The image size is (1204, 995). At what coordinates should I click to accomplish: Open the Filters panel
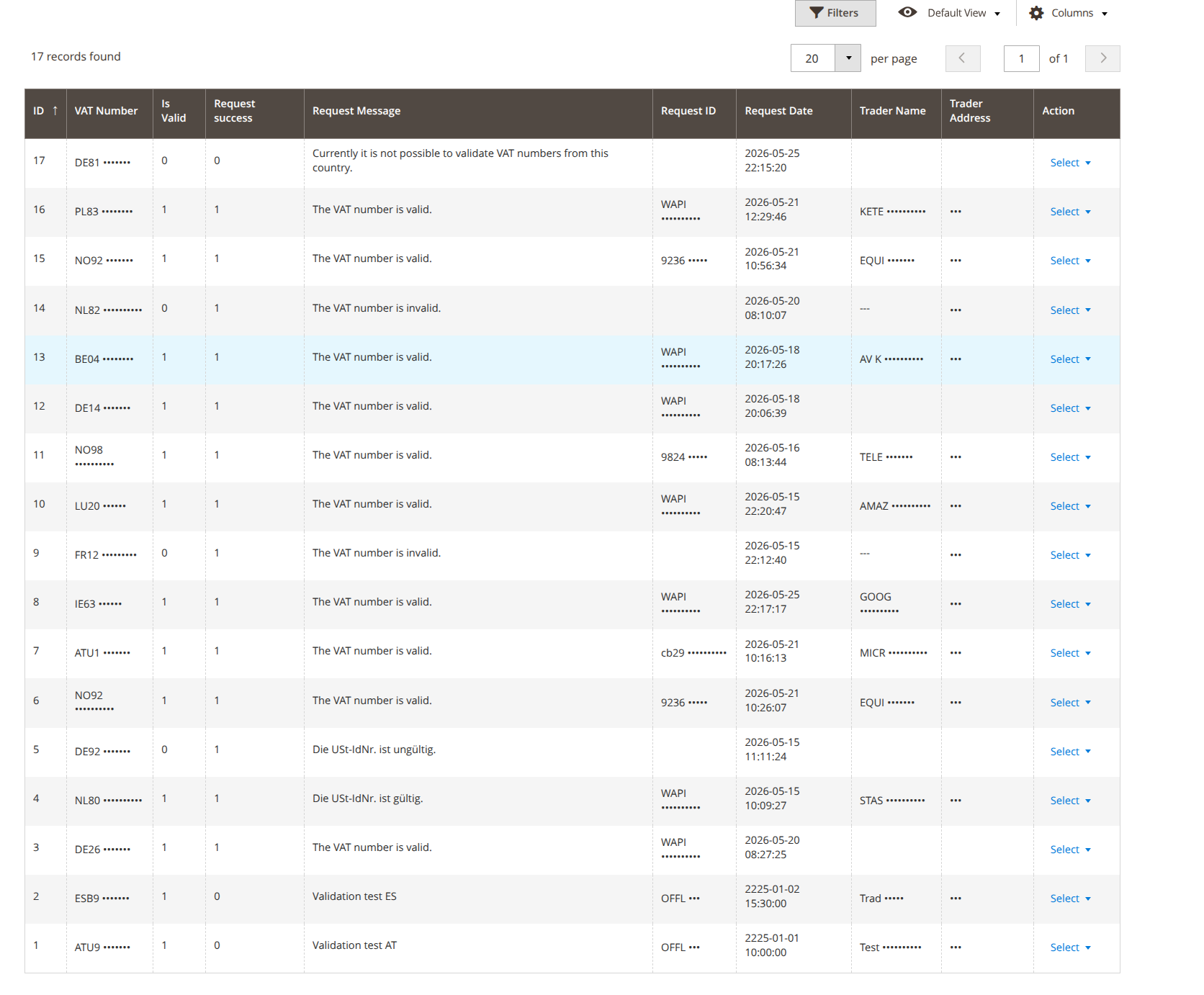coord(835,13)
